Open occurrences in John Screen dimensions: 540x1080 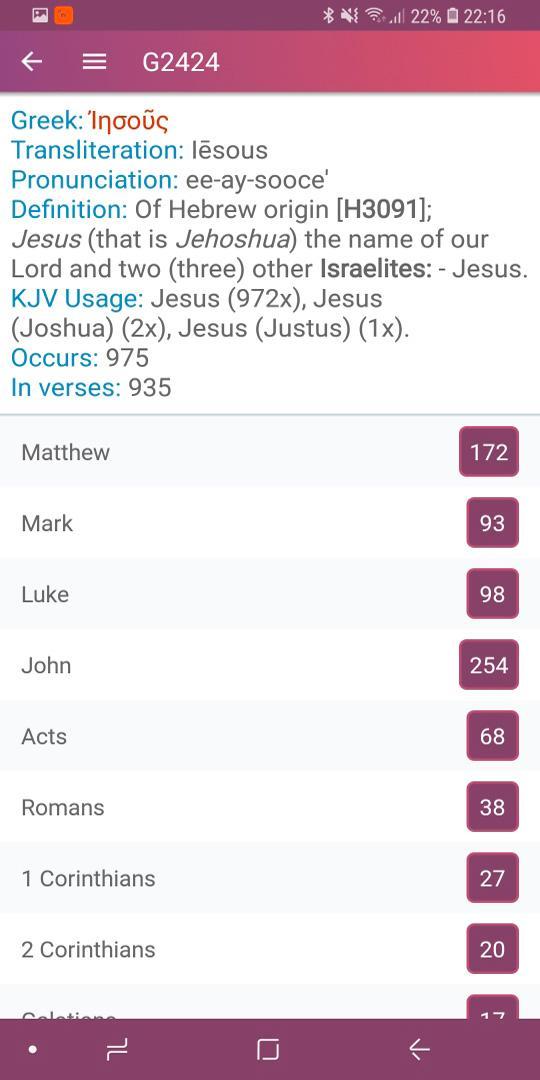coord(270,665)
